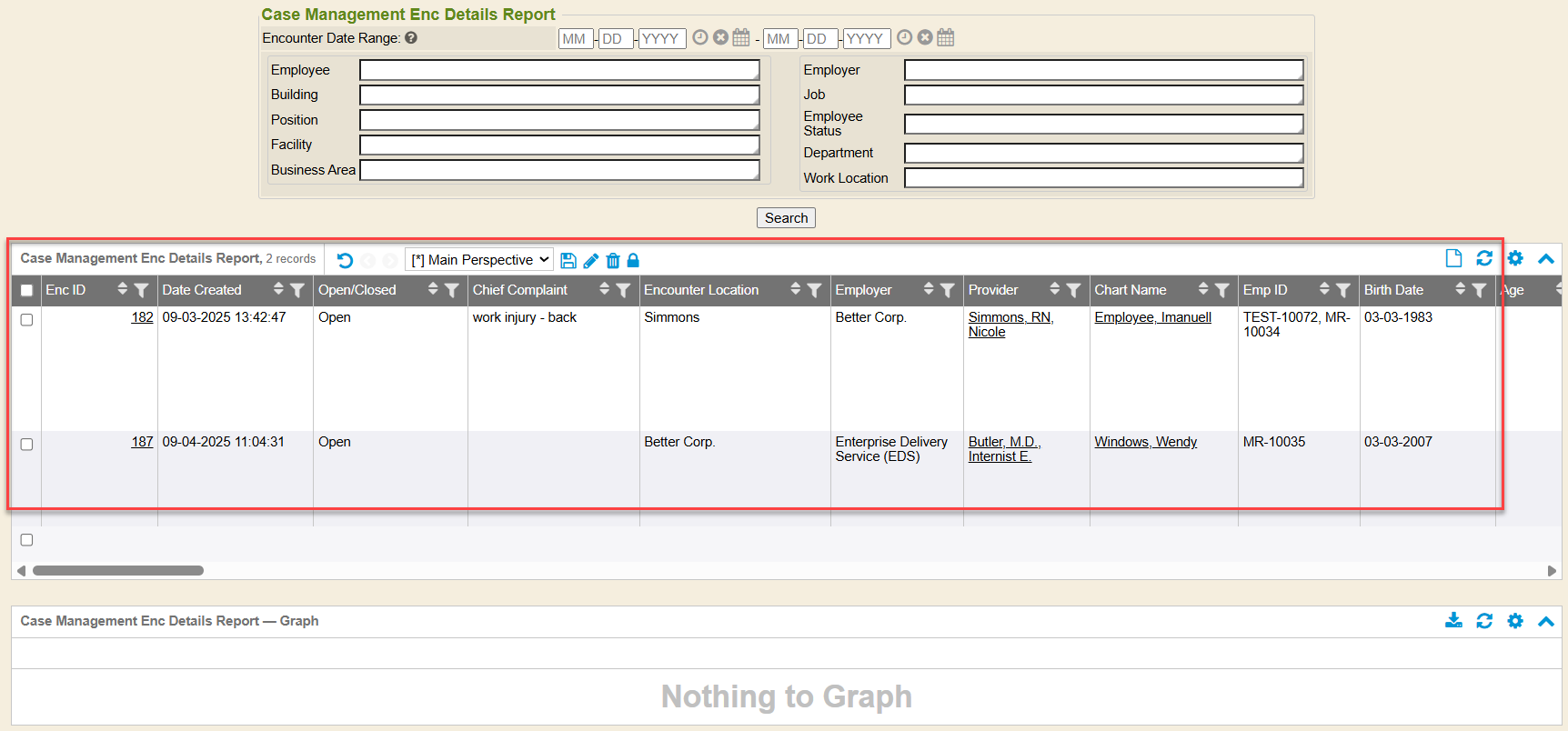Filter the Employer column with the funnel icon
The width and height of the screenshot is (1568, 731).
[948, 290]
